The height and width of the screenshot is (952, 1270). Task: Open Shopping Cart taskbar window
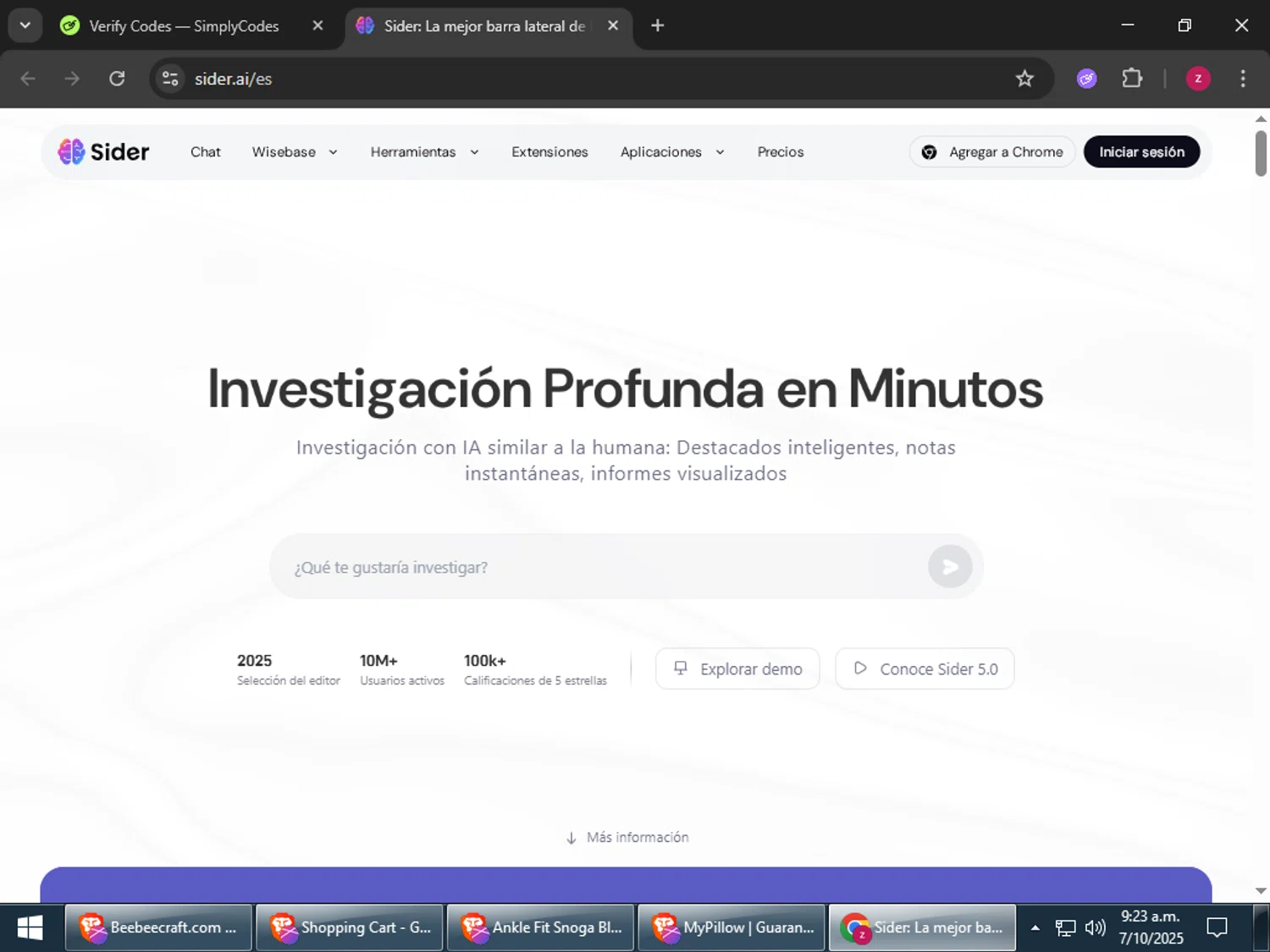point(350,928)
